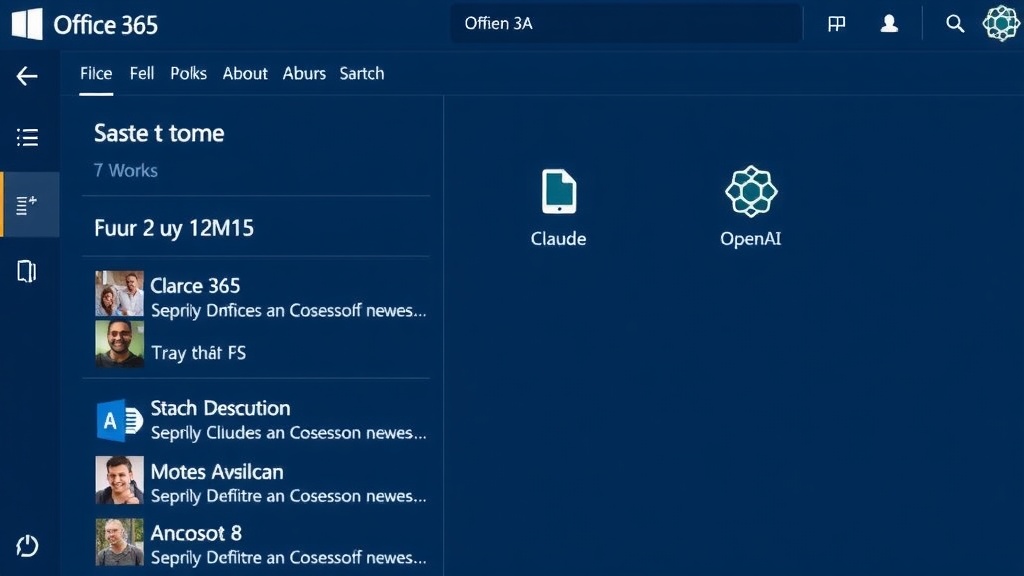Viewport: 1024px width, 576px height.
Task: Click the power icon in sidebar
Action: click(x=28, y=545)
